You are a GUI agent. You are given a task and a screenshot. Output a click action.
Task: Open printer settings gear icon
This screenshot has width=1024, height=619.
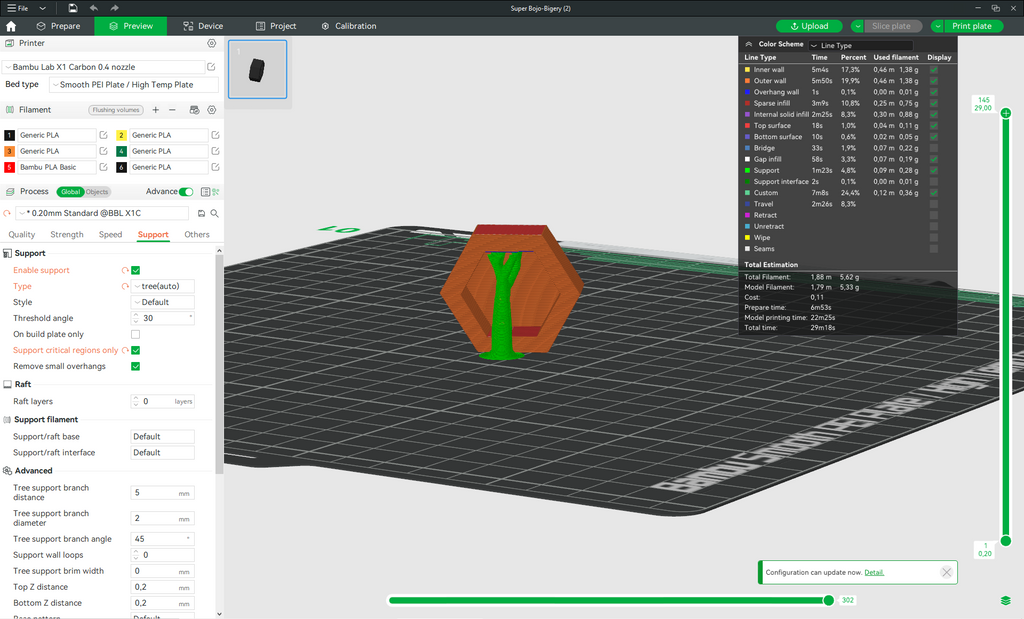point(212,43)
